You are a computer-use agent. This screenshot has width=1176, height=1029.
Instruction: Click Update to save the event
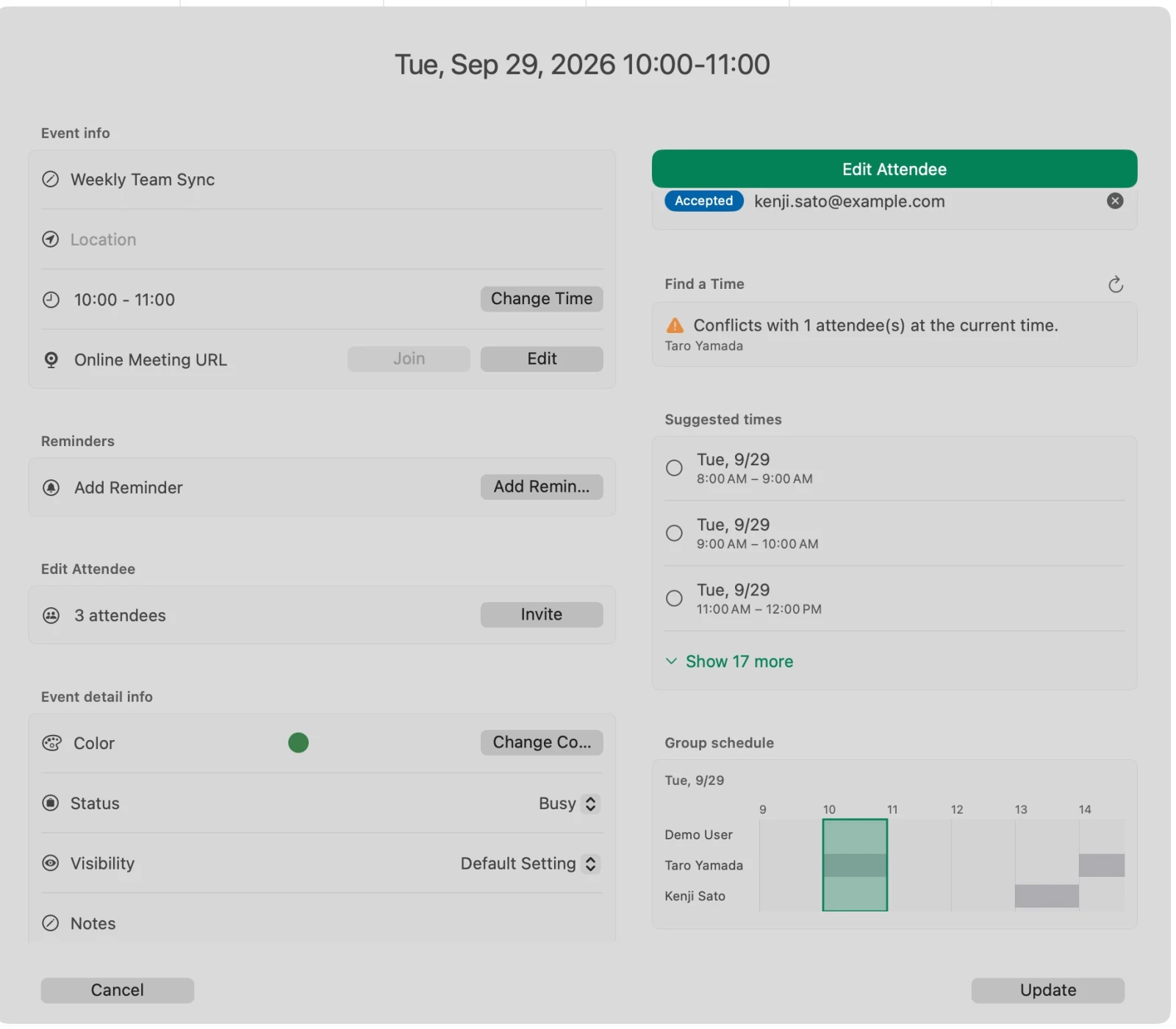(x=1048, y=991)
